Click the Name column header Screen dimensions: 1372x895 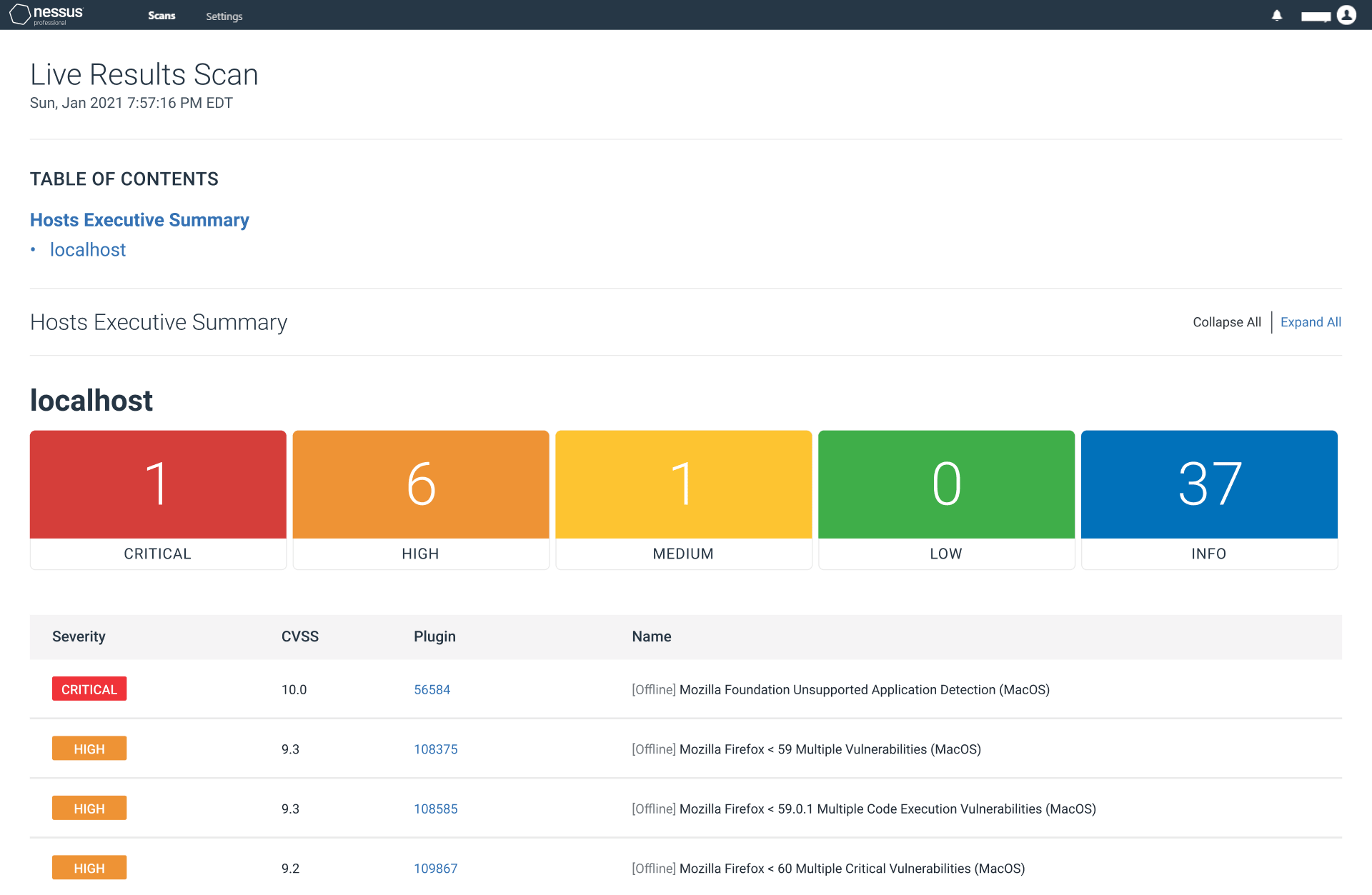[x=652, y=636]
